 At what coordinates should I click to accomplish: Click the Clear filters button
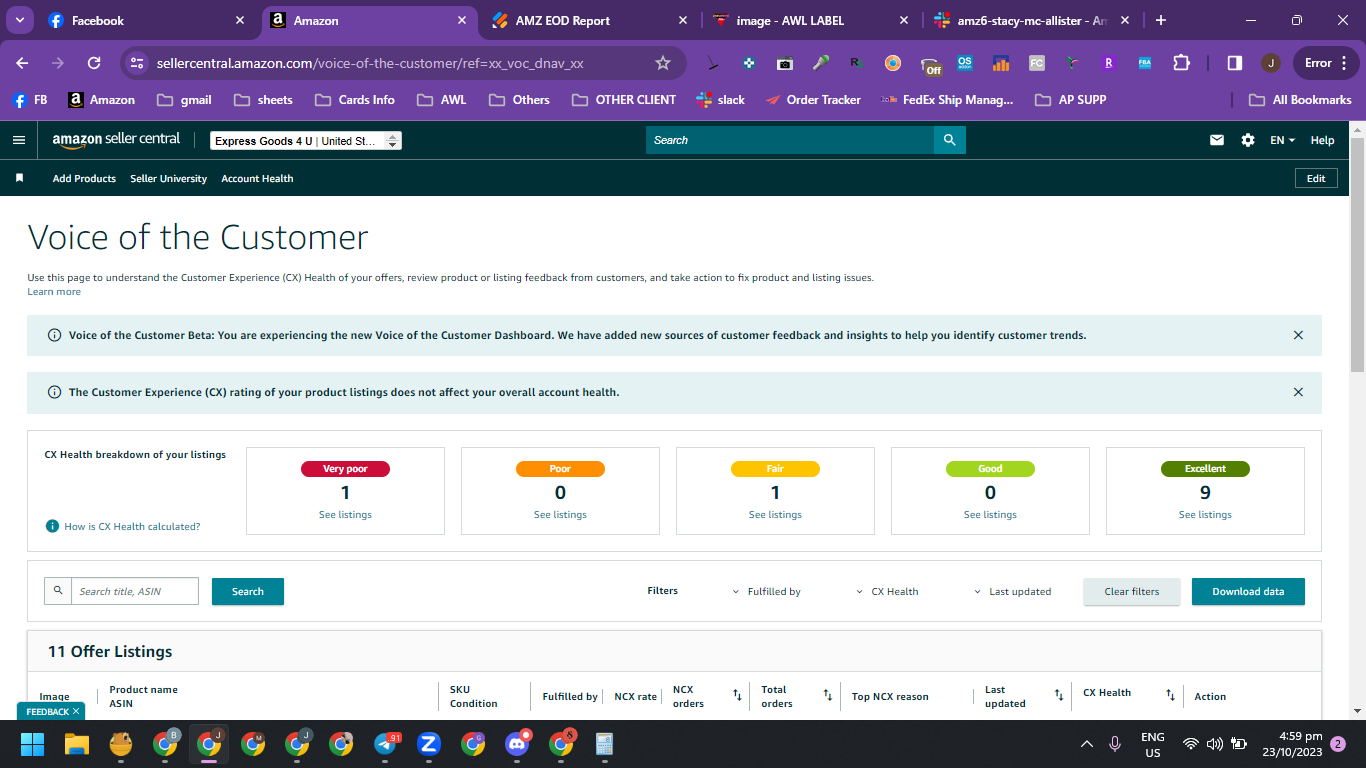pyautogui.click(x=1132, y=591)
